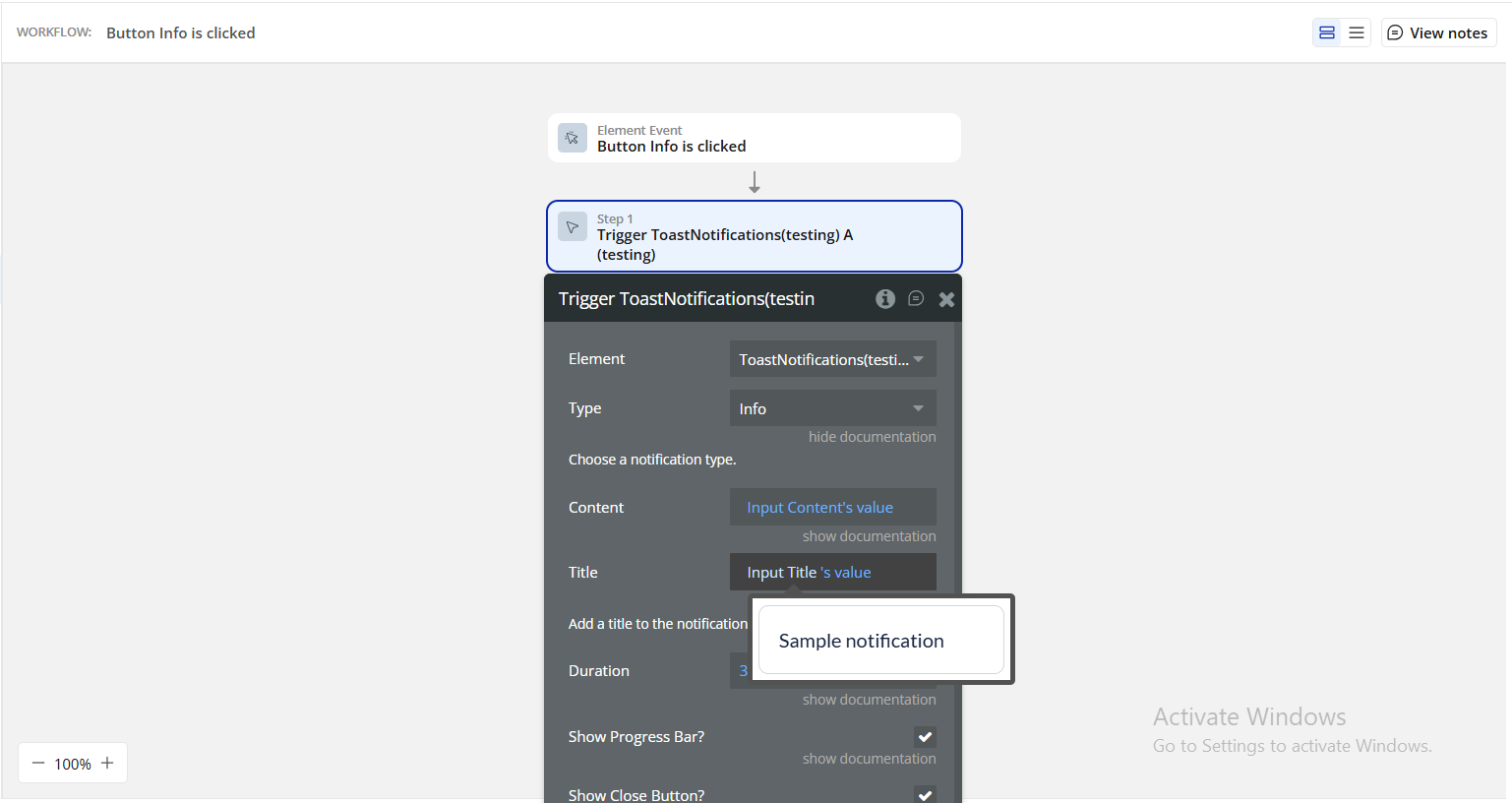
Task: Open the Element dropdown
Action: pyautogui.click(x=832, y=359)
